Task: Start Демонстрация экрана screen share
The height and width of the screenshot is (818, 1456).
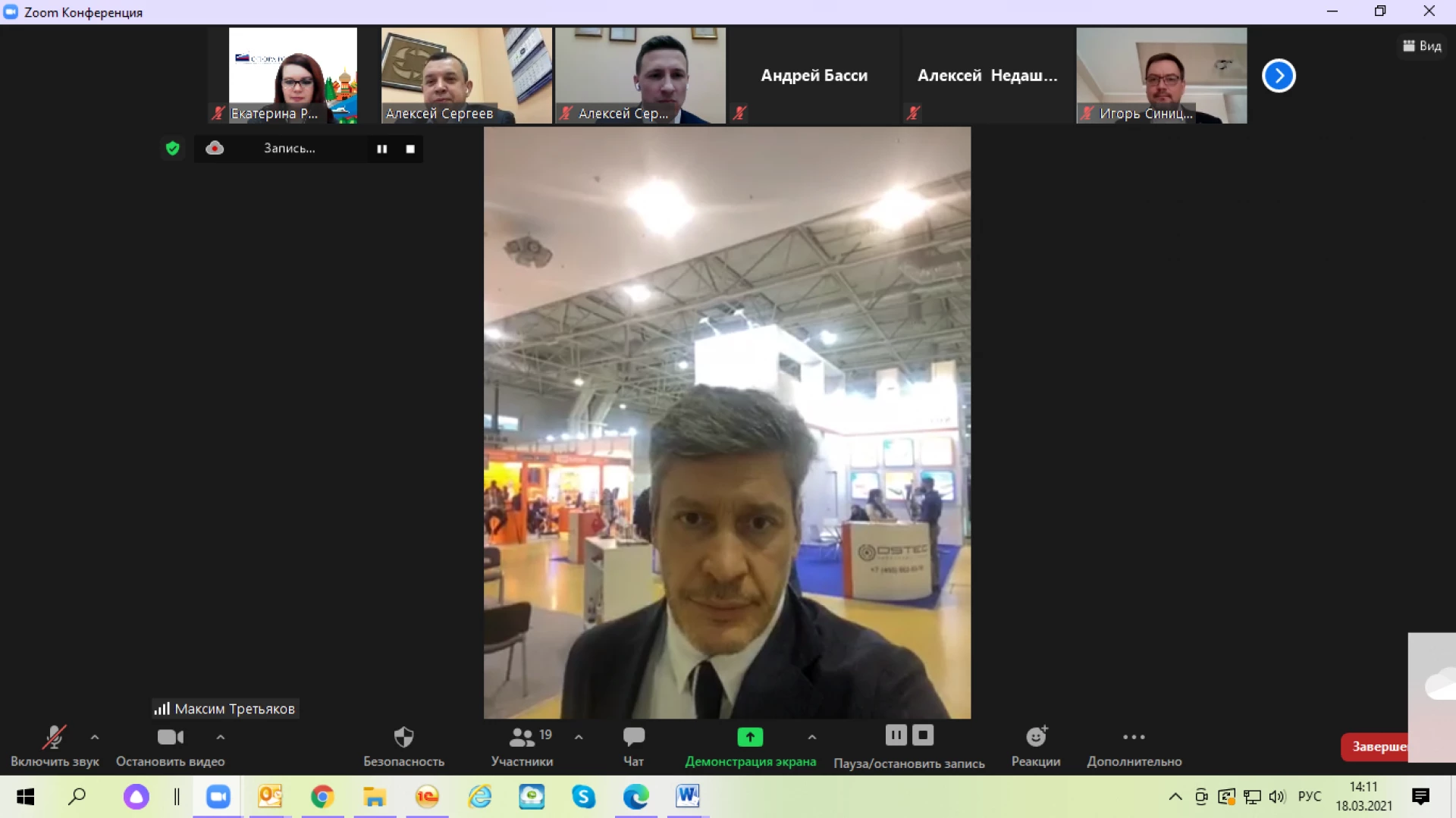Action: point(751,747)
